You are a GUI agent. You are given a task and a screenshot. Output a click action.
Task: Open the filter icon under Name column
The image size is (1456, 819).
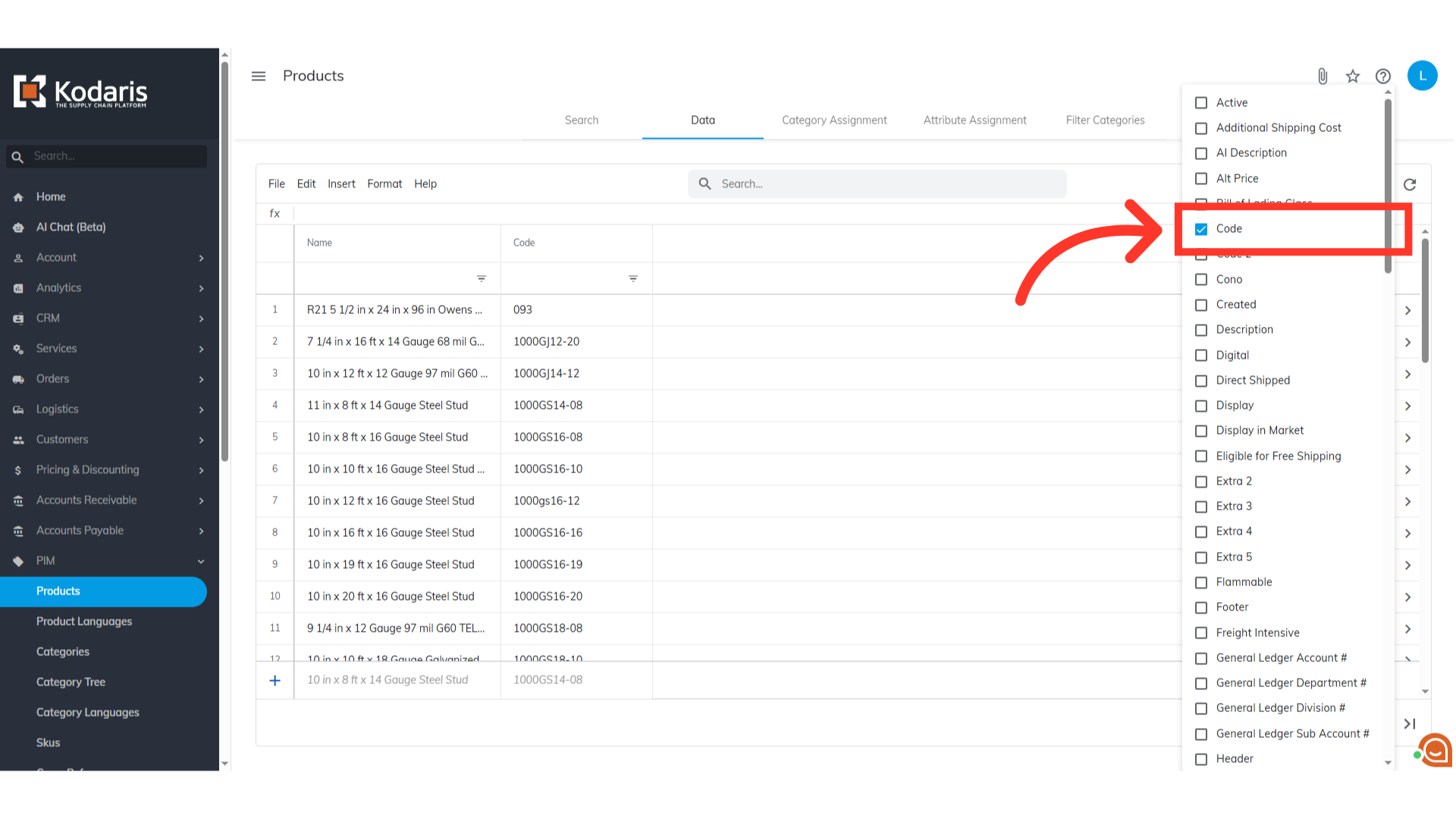(x=482, y=279)
